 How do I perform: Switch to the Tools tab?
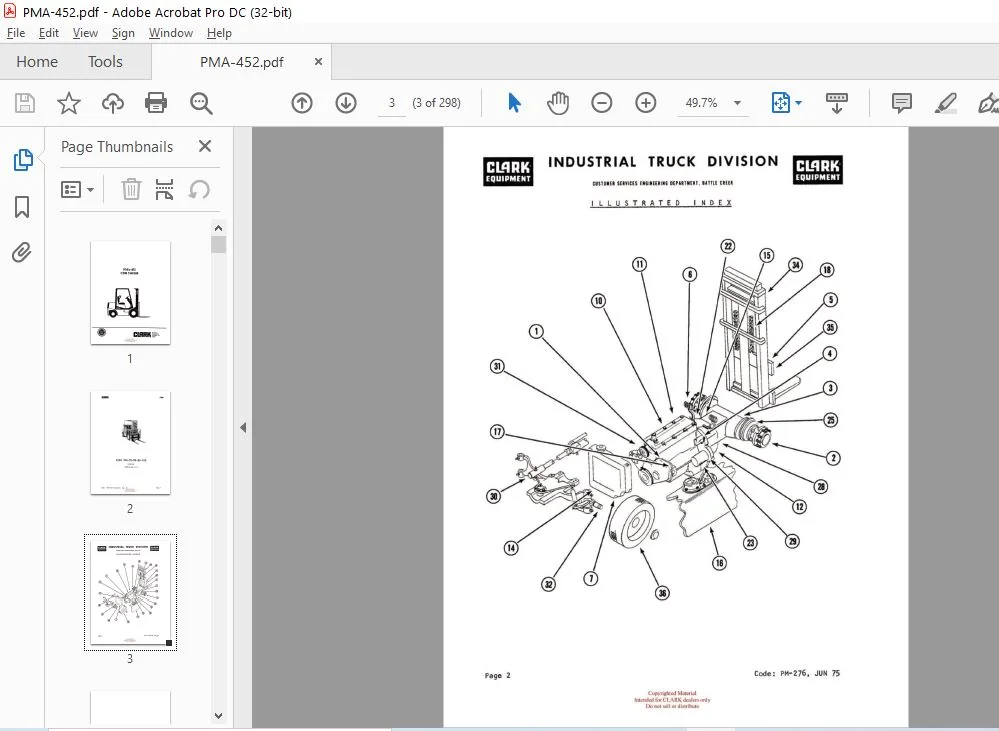click(105, 62)
